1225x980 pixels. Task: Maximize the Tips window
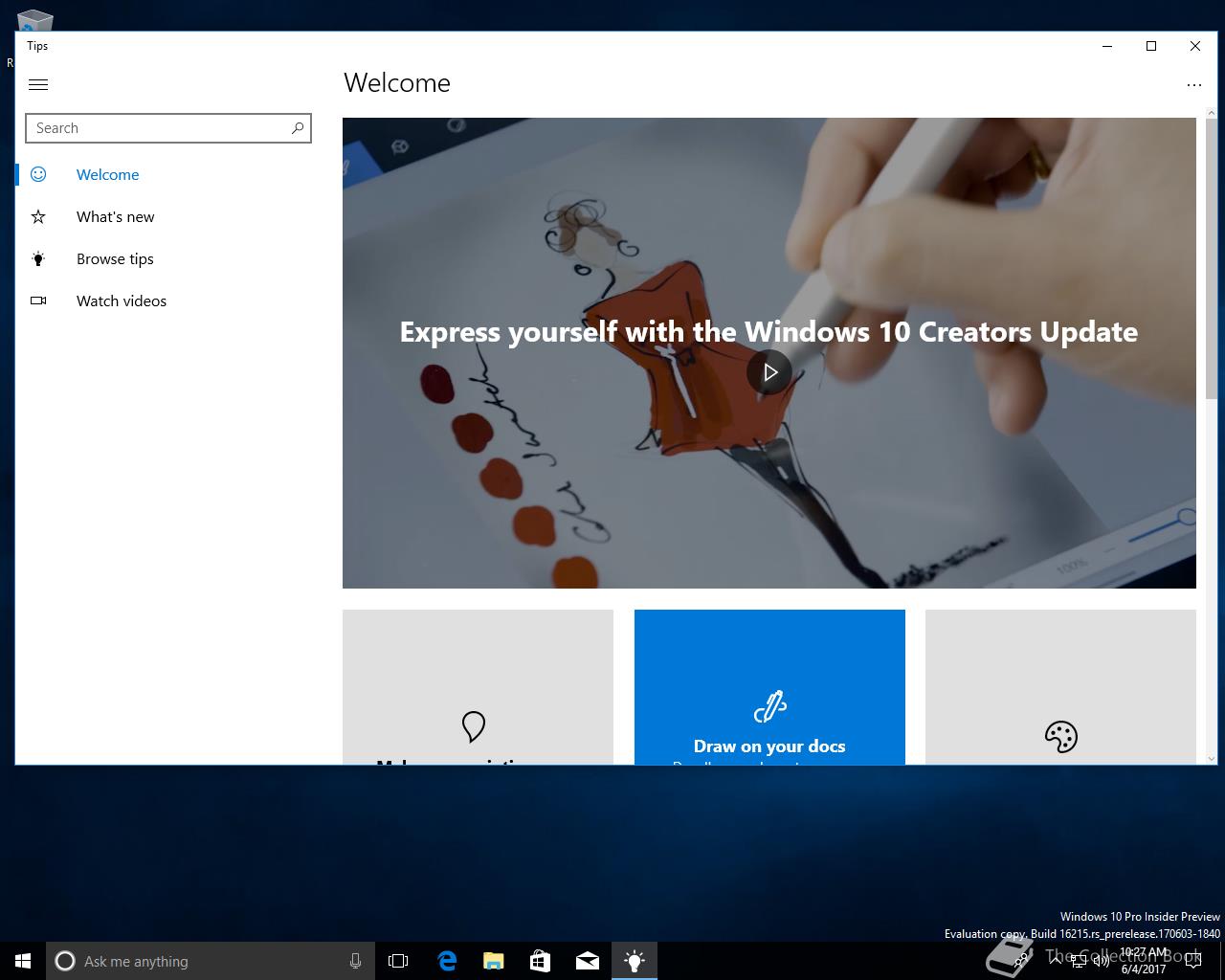pos(1151,46)
